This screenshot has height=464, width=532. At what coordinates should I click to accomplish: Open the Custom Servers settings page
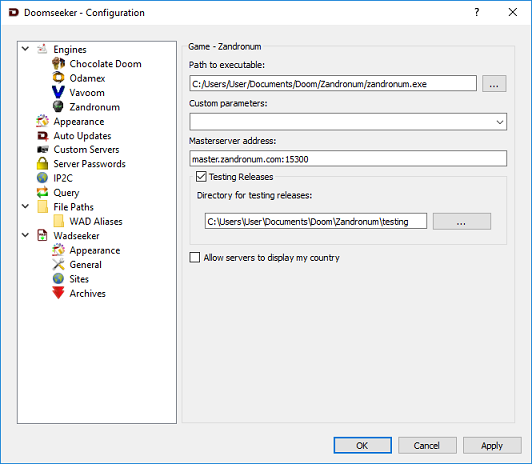(x=86, y=150)
